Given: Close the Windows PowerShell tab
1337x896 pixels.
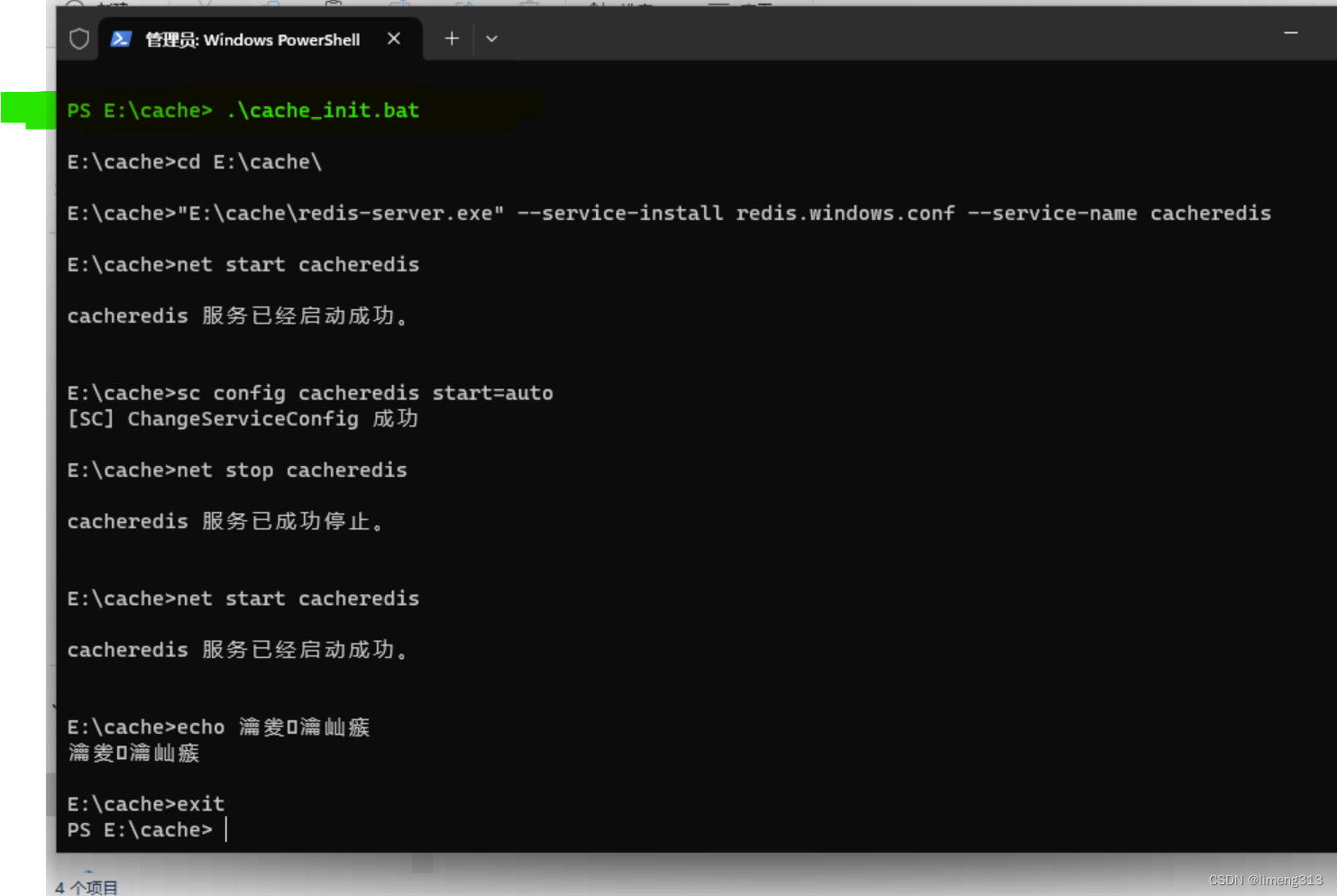Looking at the screenshot, I should coord(394,39).
